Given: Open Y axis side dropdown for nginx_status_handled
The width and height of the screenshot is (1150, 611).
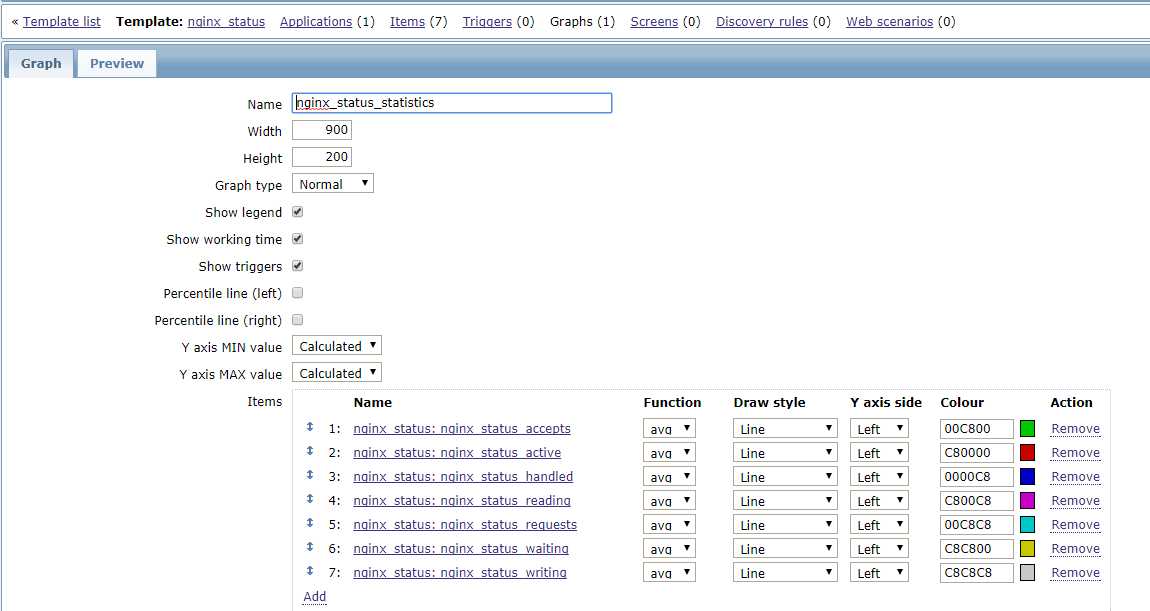Looking at the screenshot, I should (x=879, y=477).
